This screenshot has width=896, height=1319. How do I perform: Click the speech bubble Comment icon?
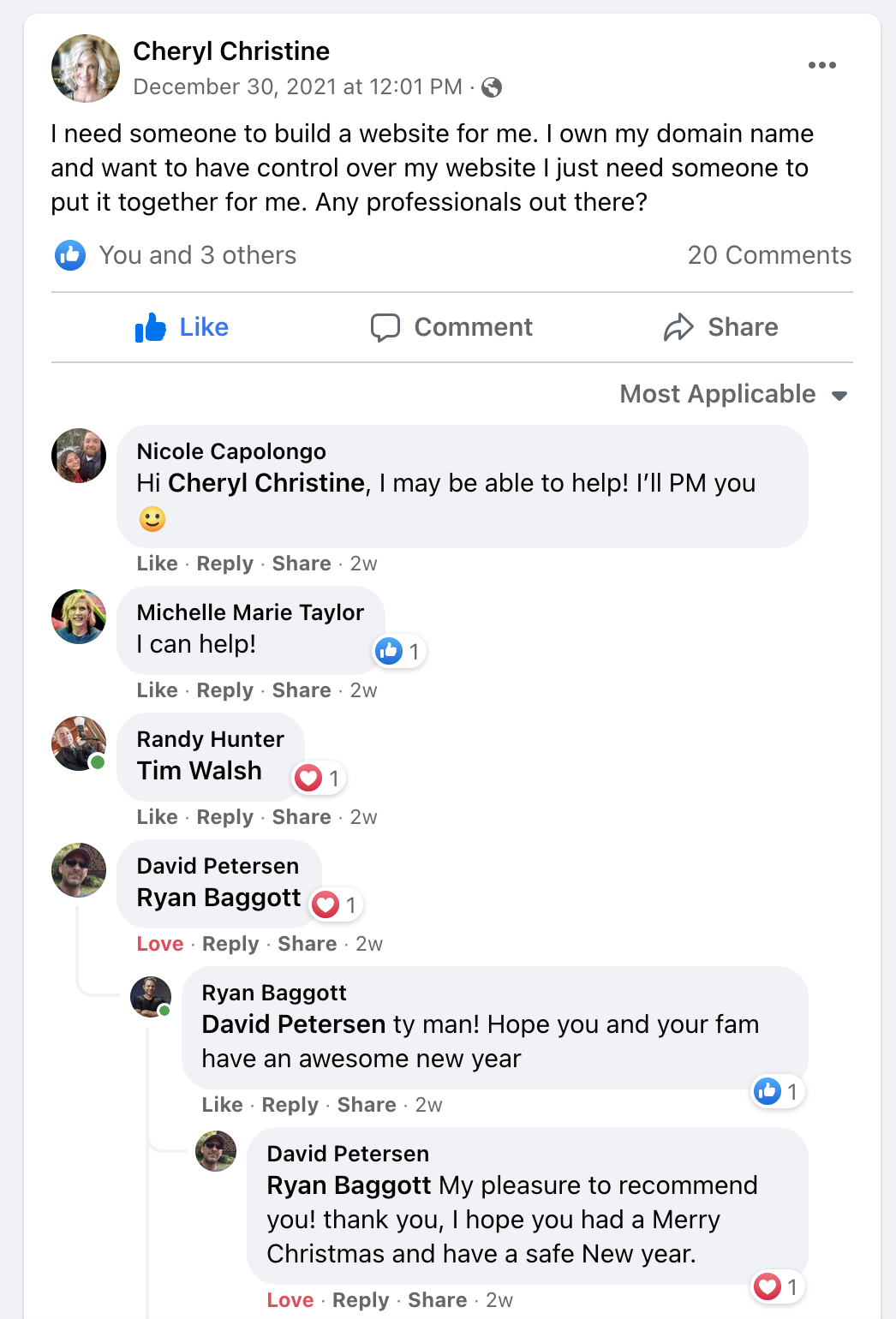point(385,327)
